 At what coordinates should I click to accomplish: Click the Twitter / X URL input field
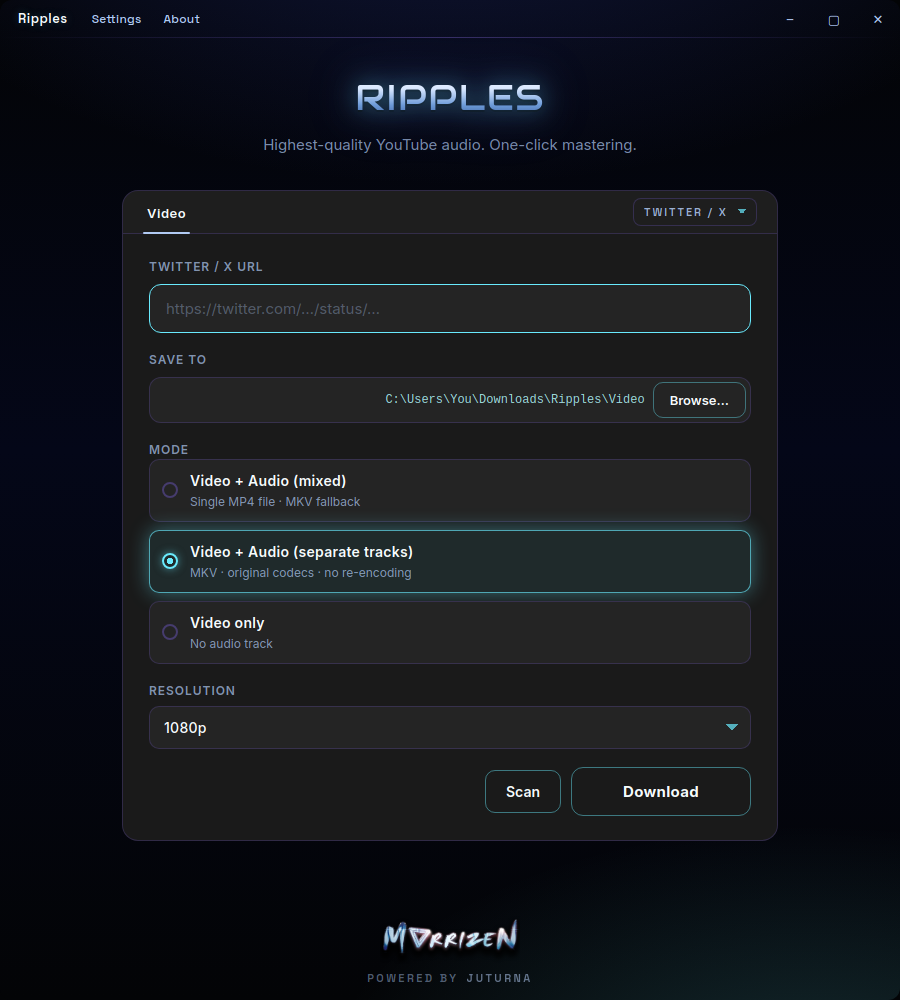pos(450,309)
